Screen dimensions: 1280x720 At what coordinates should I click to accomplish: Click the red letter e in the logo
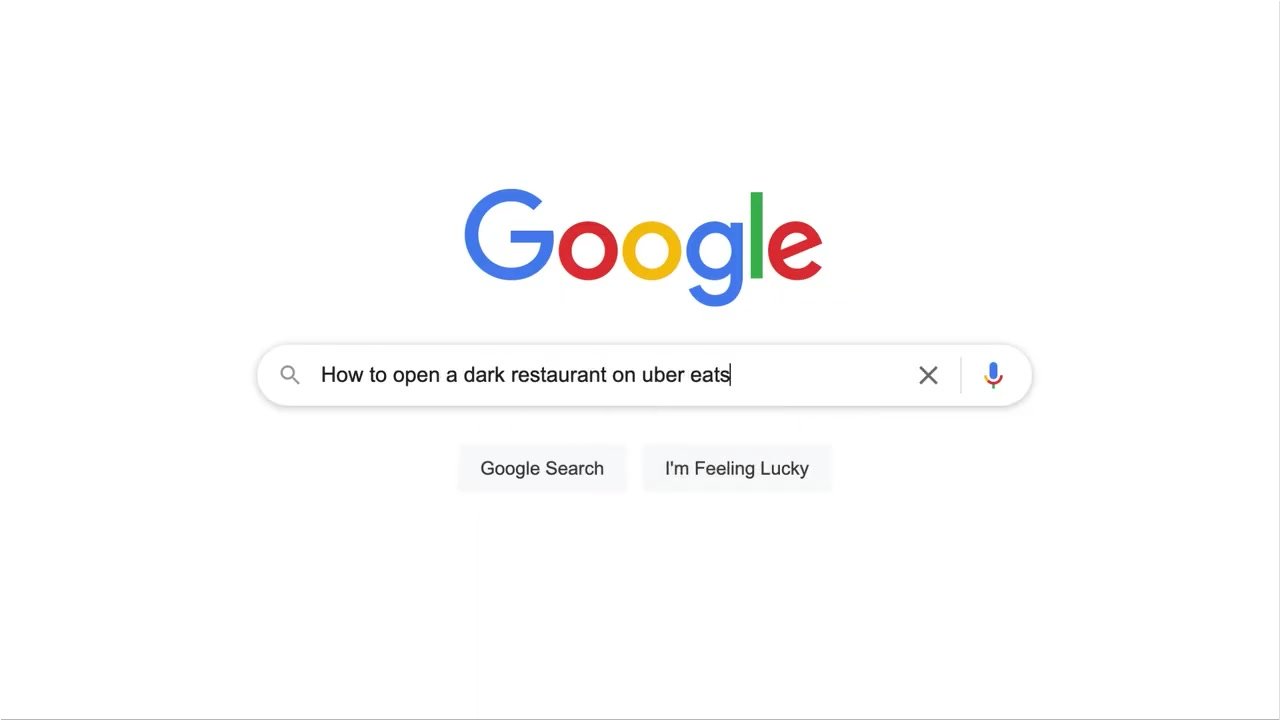coord(794,249)
